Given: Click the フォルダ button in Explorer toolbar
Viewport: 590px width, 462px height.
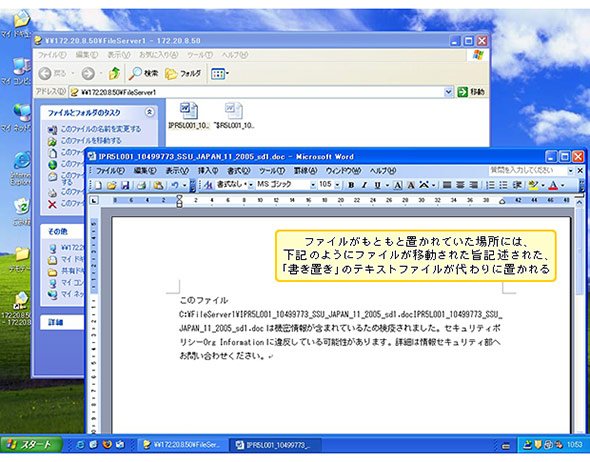Looking at the screenshot, I should click(183, 73).
